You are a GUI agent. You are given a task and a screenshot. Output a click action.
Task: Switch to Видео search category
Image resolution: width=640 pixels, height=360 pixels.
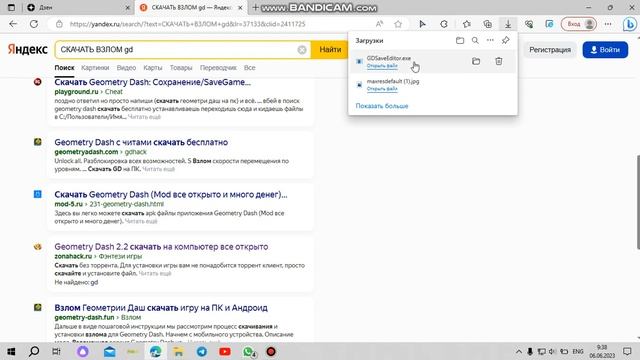tap(126, 68)
